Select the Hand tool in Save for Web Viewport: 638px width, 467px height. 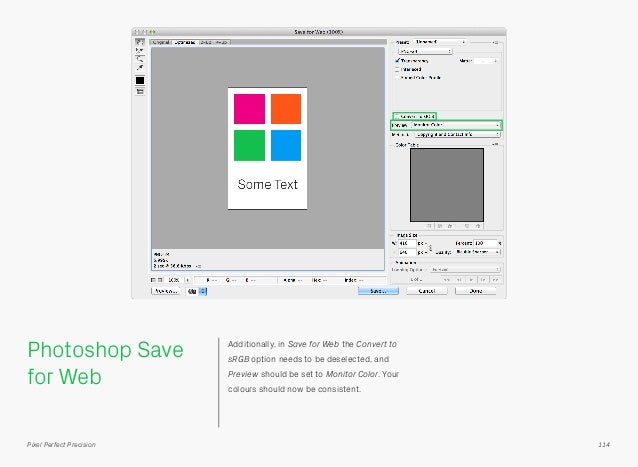pos(140,42)
